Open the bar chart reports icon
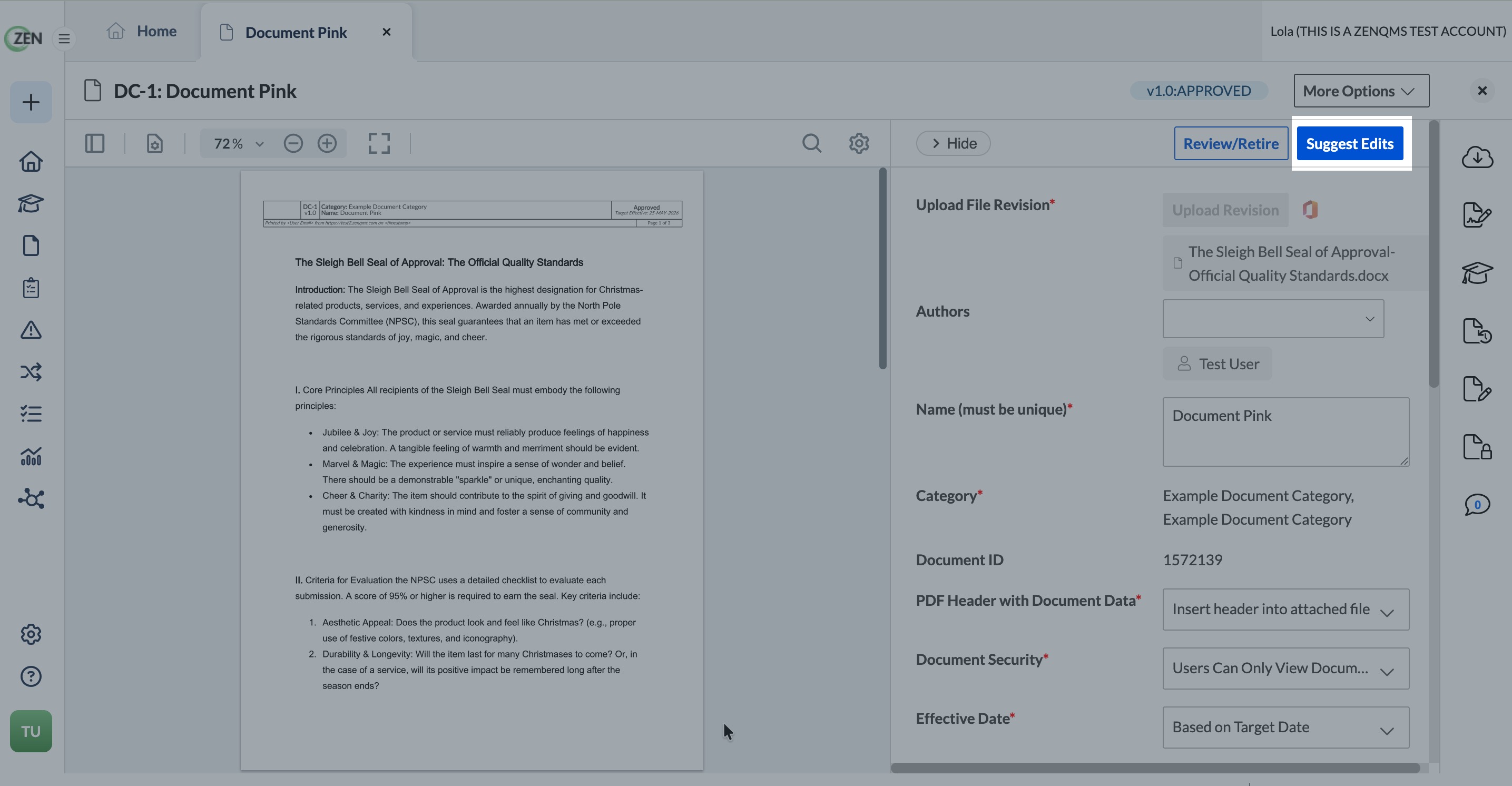Viewport: 1512px width, 786px height. click(31, 457)
